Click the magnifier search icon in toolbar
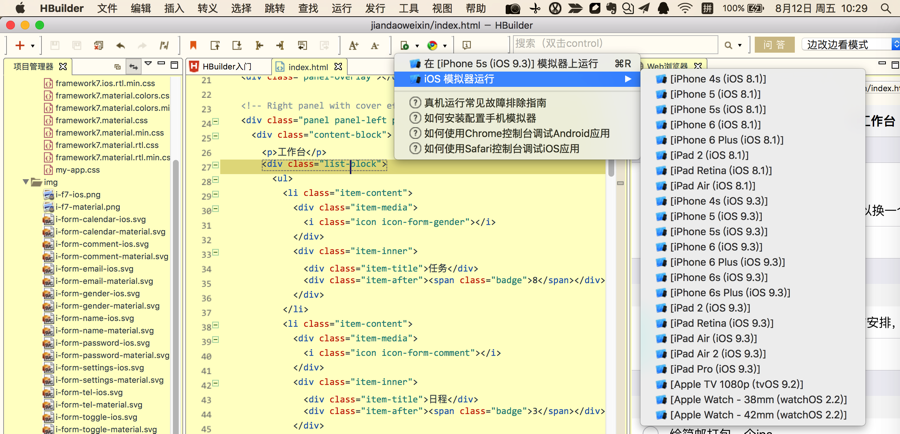This screenshot has width=900, height=434. coord(727,45)
